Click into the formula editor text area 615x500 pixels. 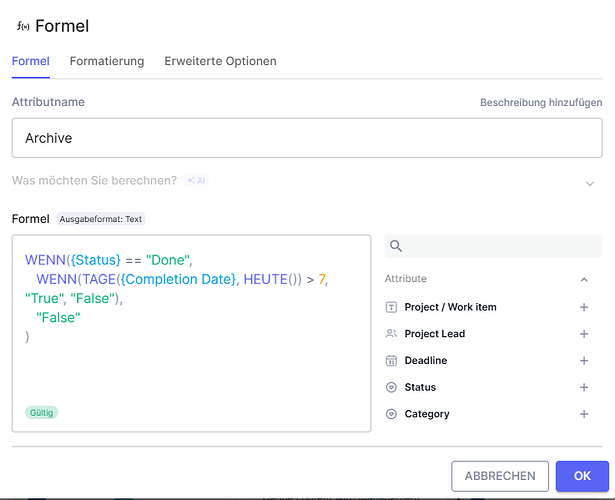click(x=191, y=333)
